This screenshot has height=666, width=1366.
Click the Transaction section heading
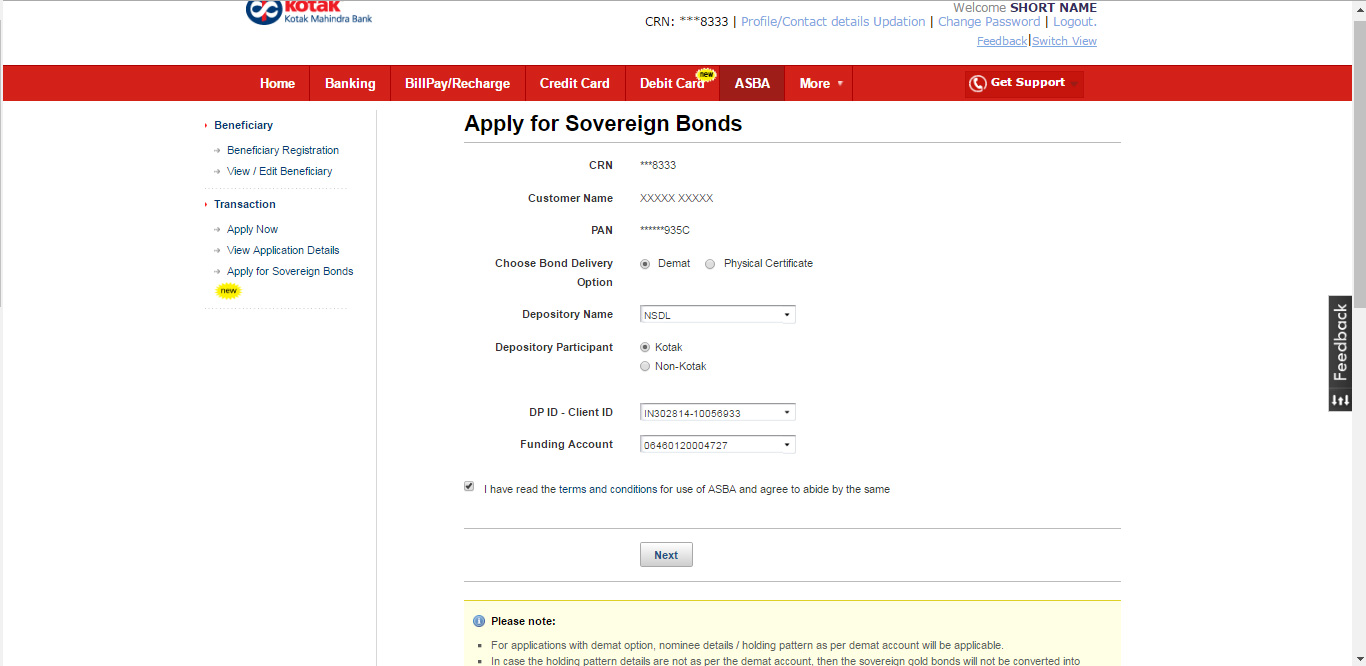245,204
